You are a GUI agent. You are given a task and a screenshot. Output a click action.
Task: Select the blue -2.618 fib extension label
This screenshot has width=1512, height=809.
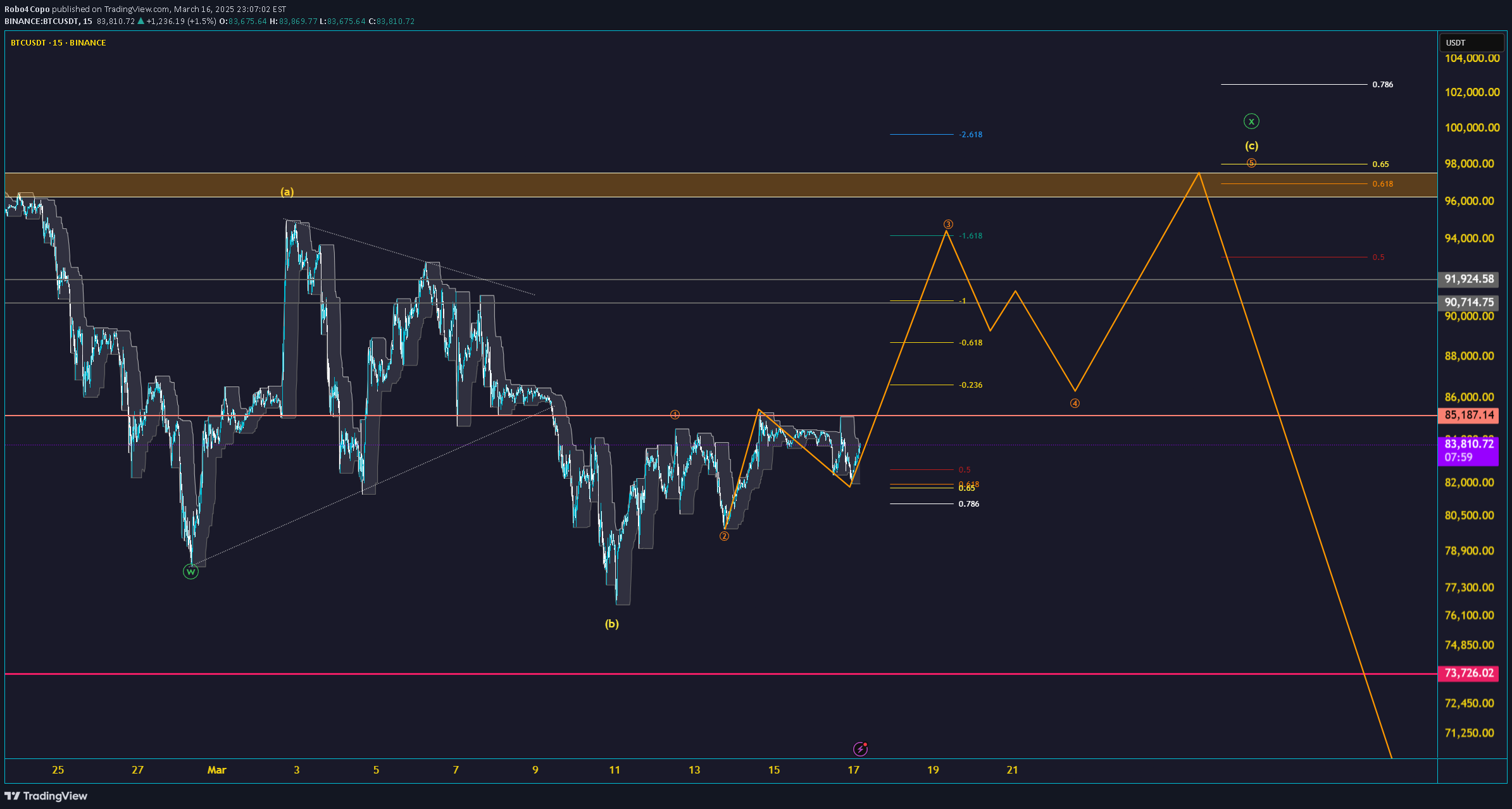(x=971, y=135)
